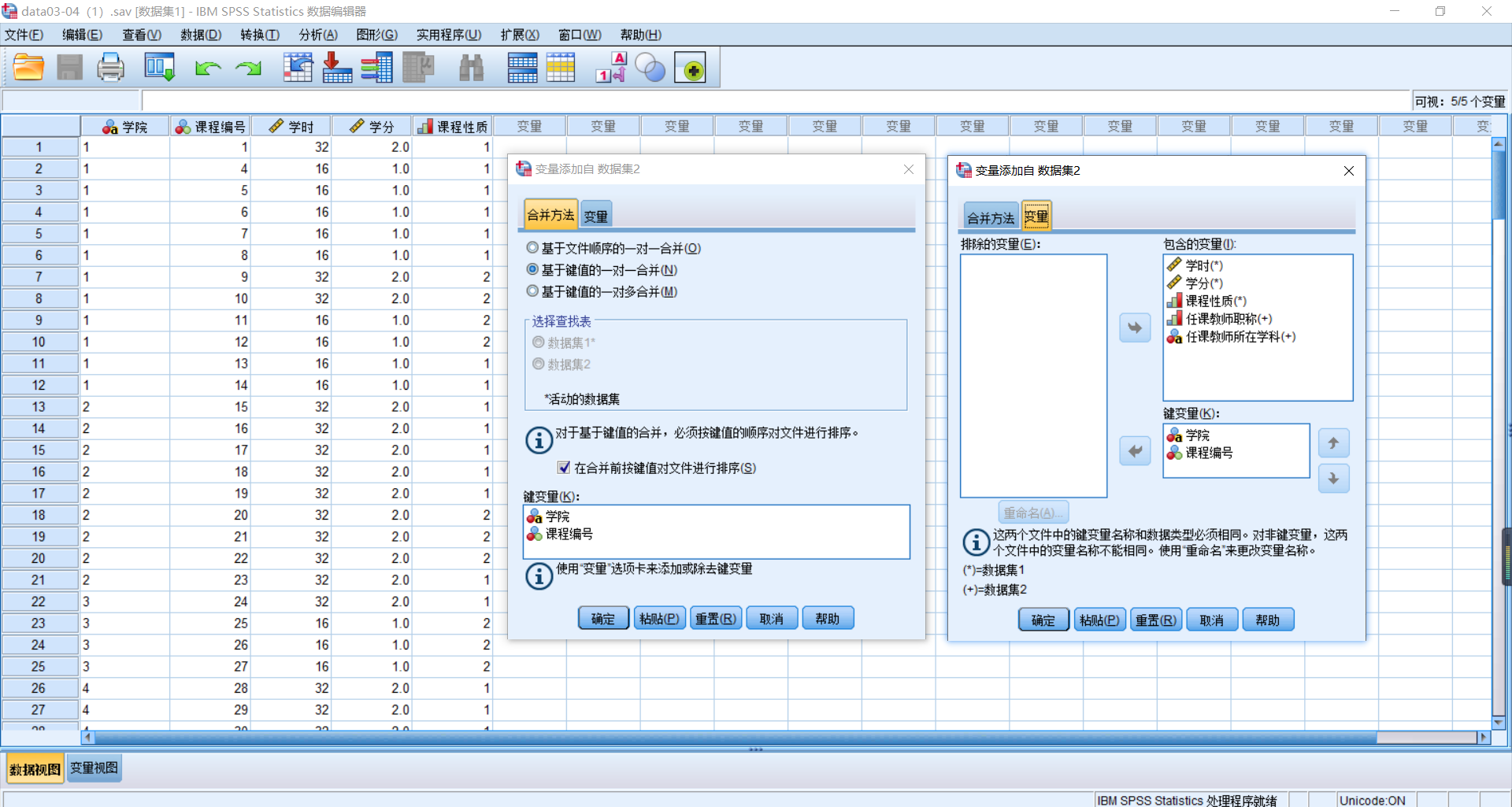This screenshot has width=1512, height=807.
Task: Click the Print icon in toolbar
Action: [110, 68]
